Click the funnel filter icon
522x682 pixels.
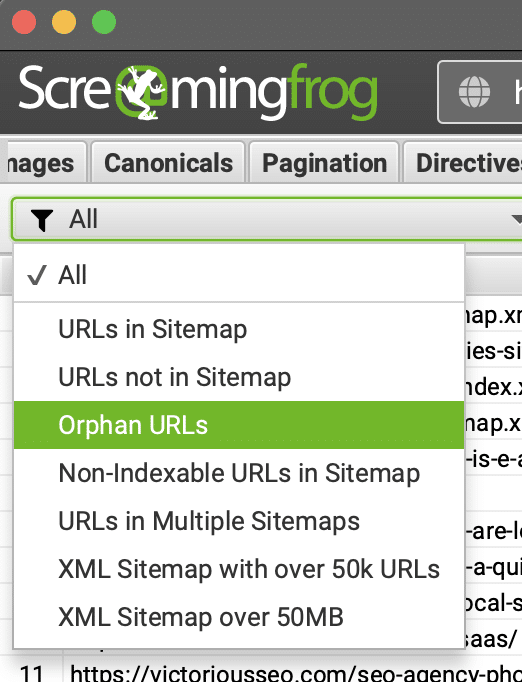(42, 220)
